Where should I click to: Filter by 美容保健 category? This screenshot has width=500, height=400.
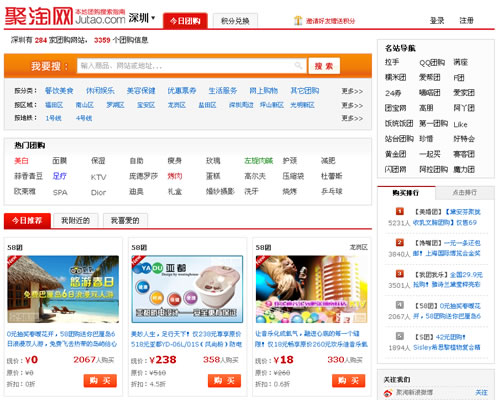[x=141, y=91]
